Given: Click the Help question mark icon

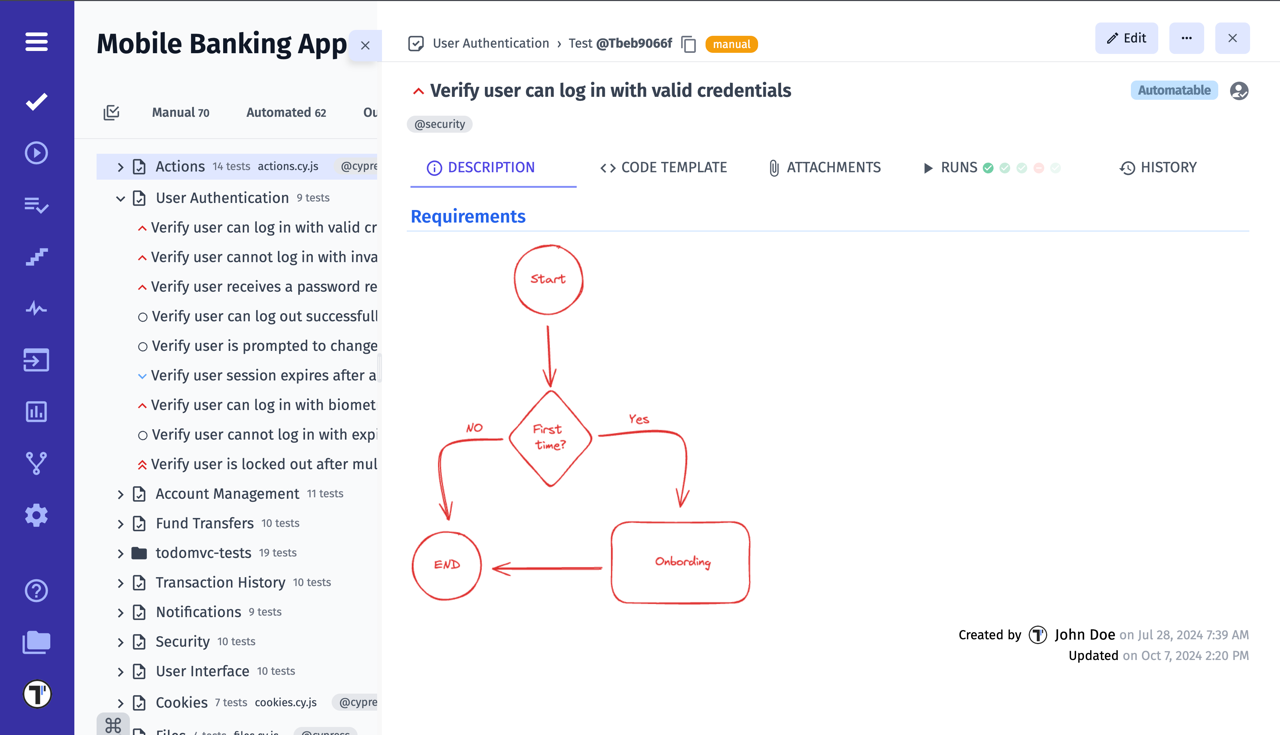Looking at the screenshot, I should [36, 591].
